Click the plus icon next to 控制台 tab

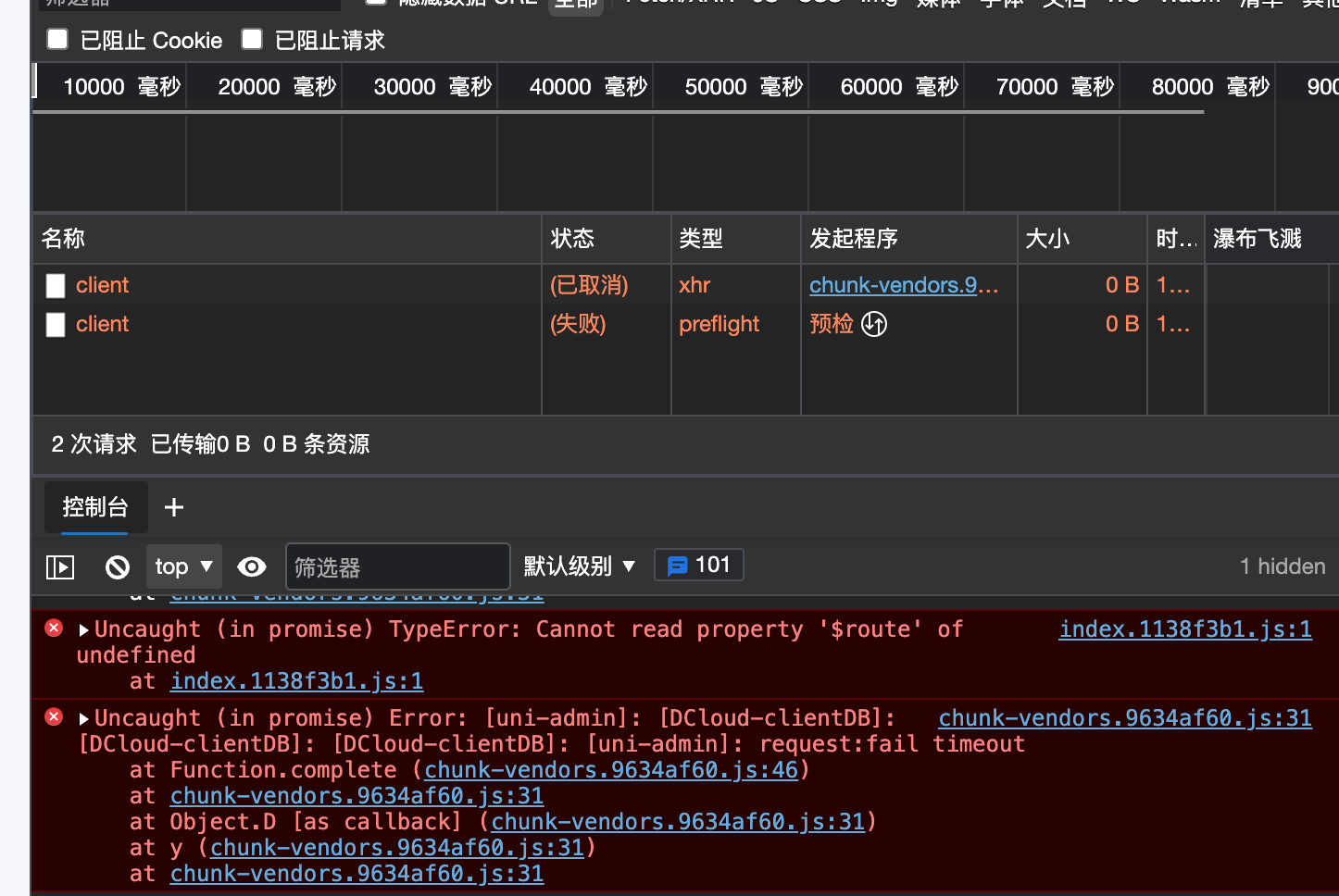[x=174, y=507]
